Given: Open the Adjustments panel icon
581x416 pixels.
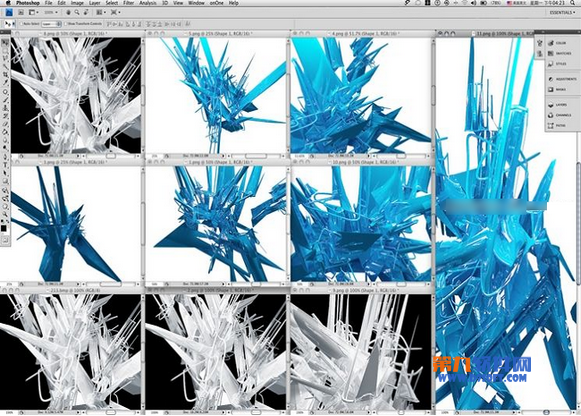Looking at the screenshot, I should (x=551, y=79).
